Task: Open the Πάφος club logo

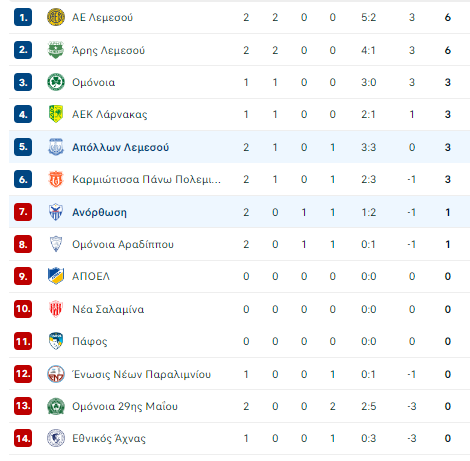Action: pos(56,341)
